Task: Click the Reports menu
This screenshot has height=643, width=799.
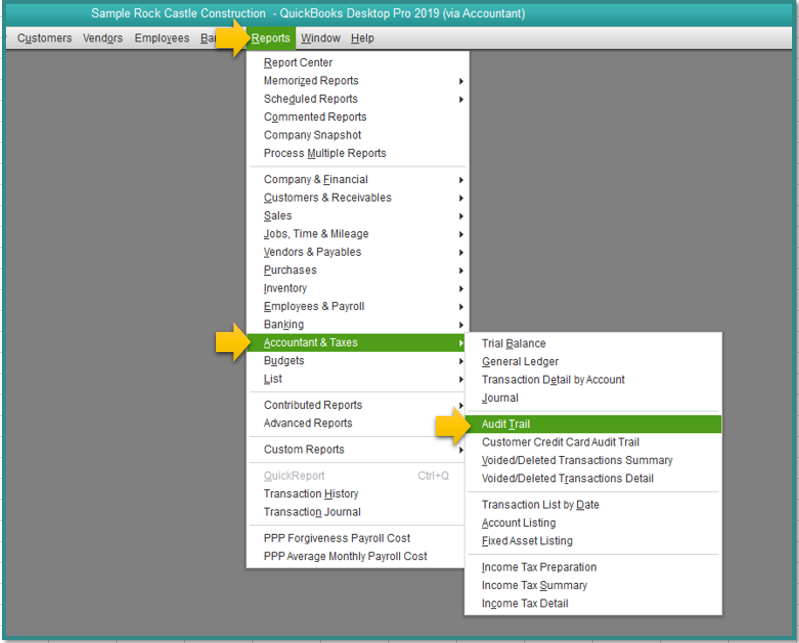Action: (x=271, y=38)
